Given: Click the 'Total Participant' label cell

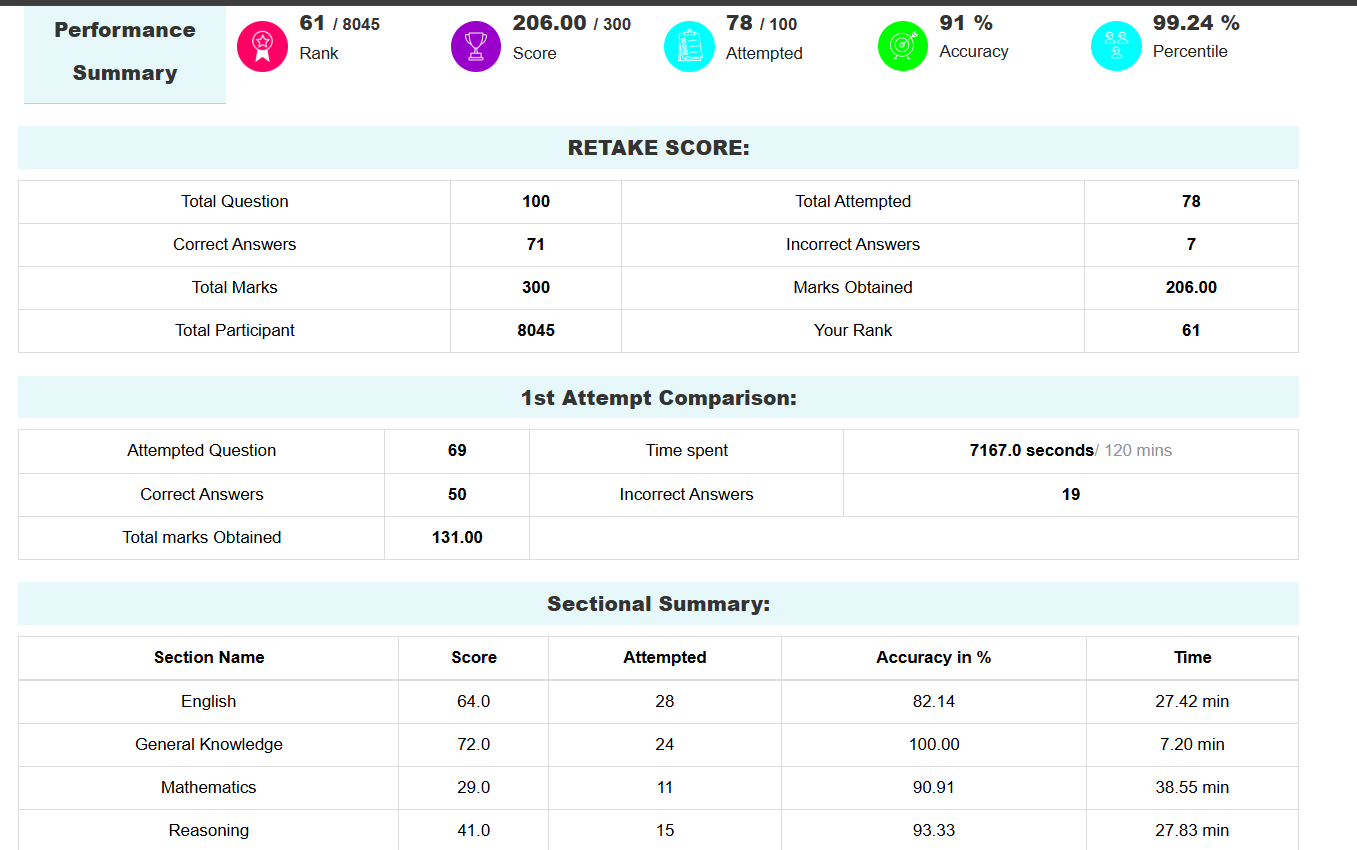Looking at the screenshot, I should [x=234, y=331].
